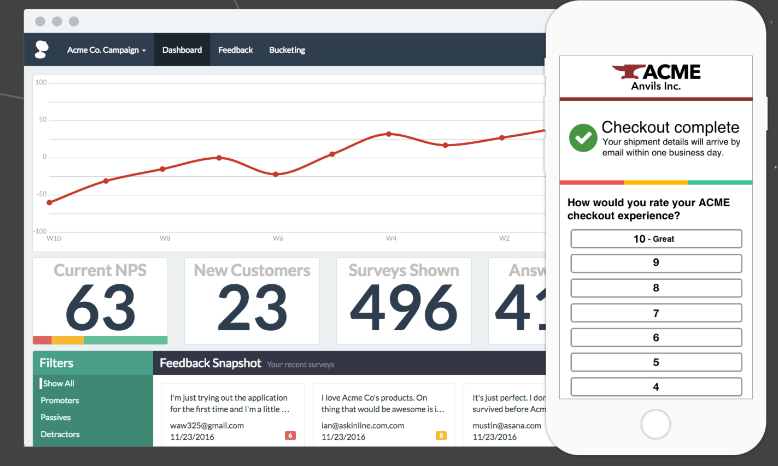Go to the Bucketing tab
Image resolution: width=778 pixels, height=466 pixels.
[287, 50]
